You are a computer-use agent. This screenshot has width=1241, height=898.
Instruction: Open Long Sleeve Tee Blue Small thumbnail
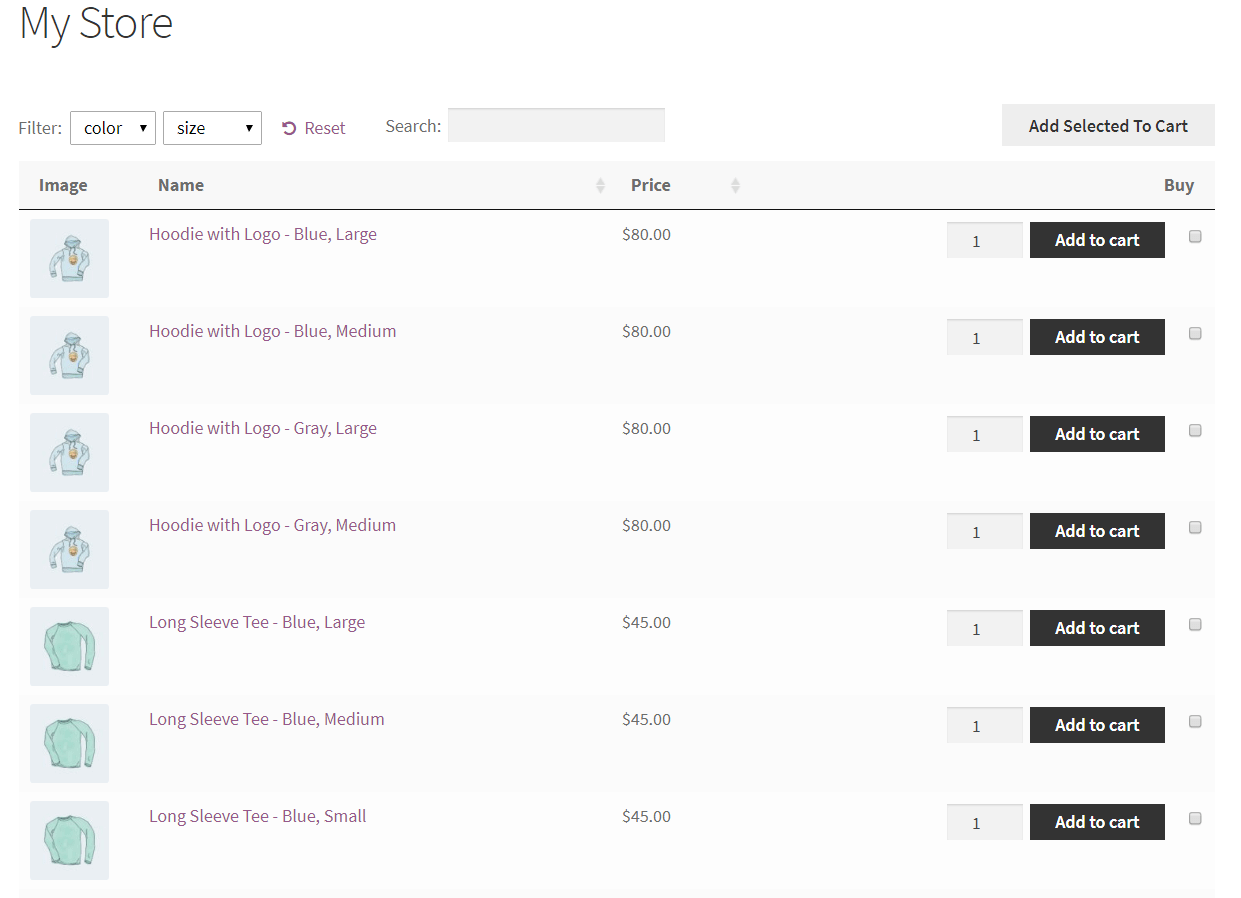pyautogui.click(x=69, y=840)
